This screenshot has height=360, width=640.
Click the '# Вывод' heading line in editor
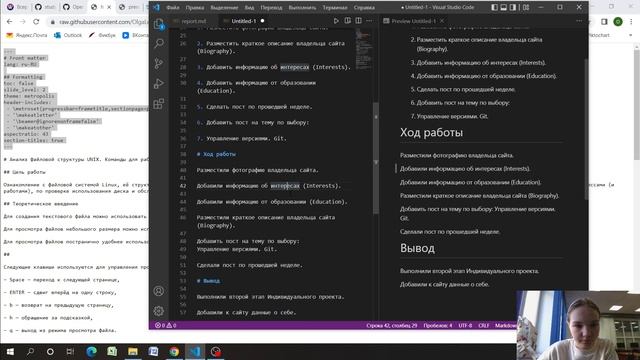[x=208, y=281]
